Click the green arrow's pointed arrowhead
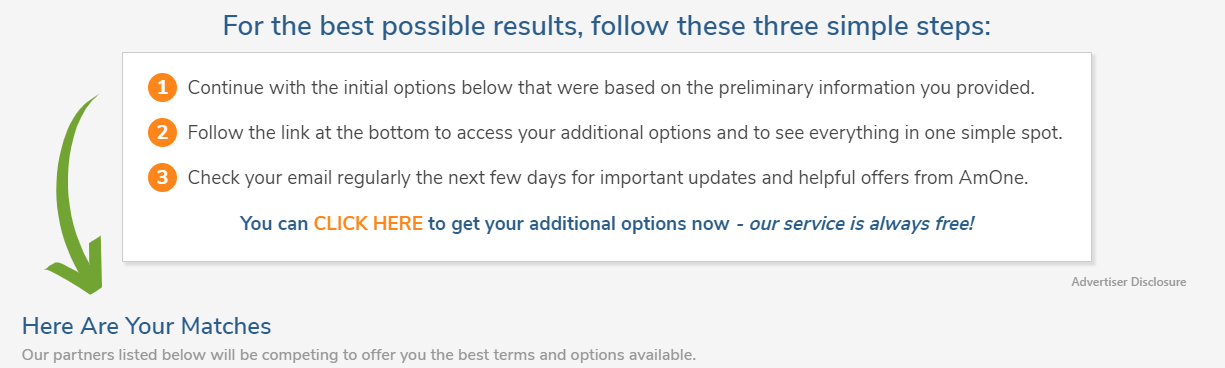This screenshot has height=368, width=1225. (x=77, y=266)
